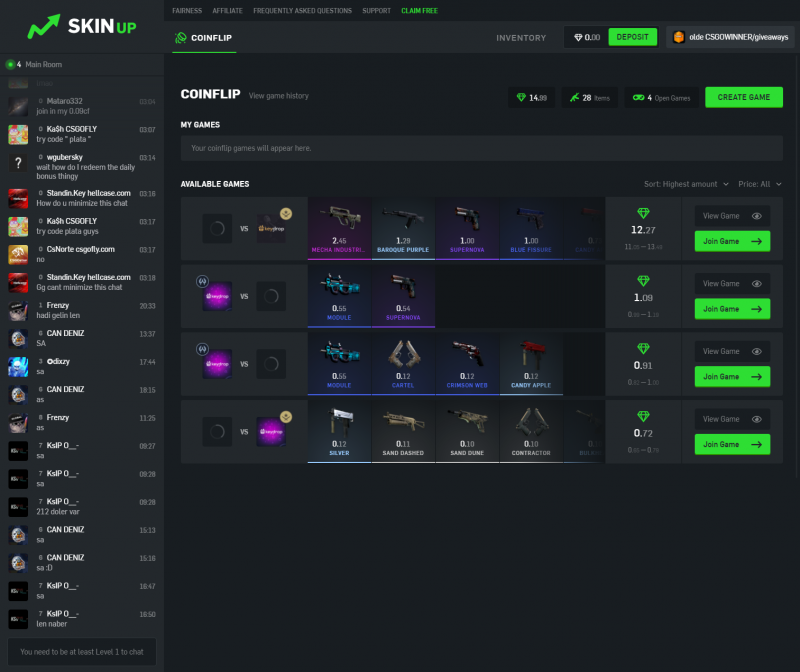800x672 pixels.
Task: Click the wguberský question mark avatar
Action: pos(18,163)
